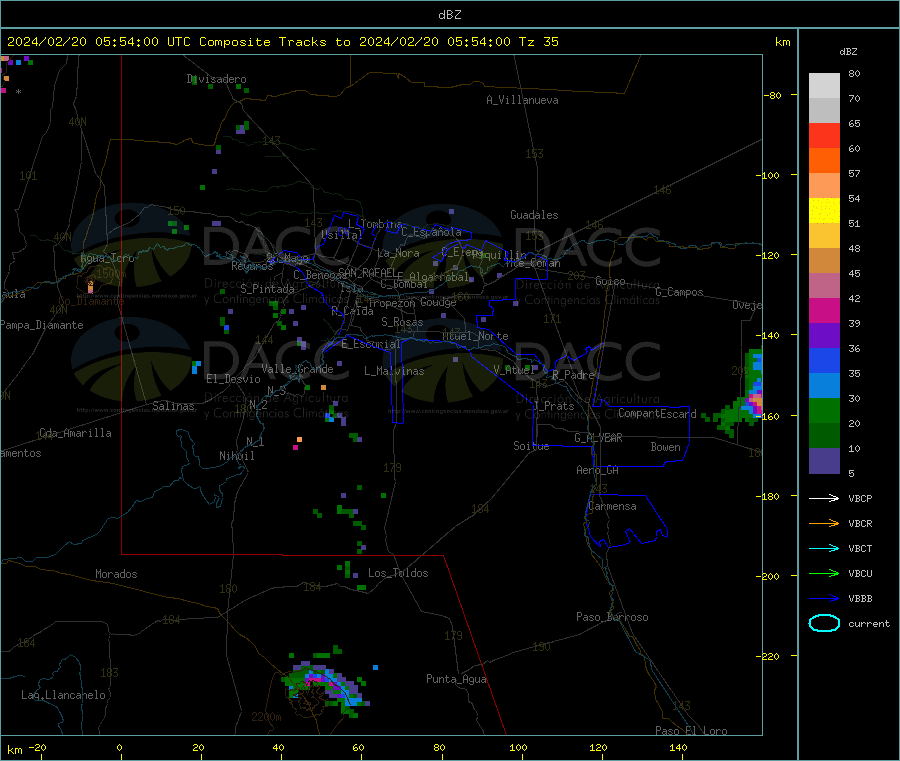Image resolution: width=900 pixels, height=761 pixels.
Task: Click the VBCU legend label
Action: click(860, 574)
